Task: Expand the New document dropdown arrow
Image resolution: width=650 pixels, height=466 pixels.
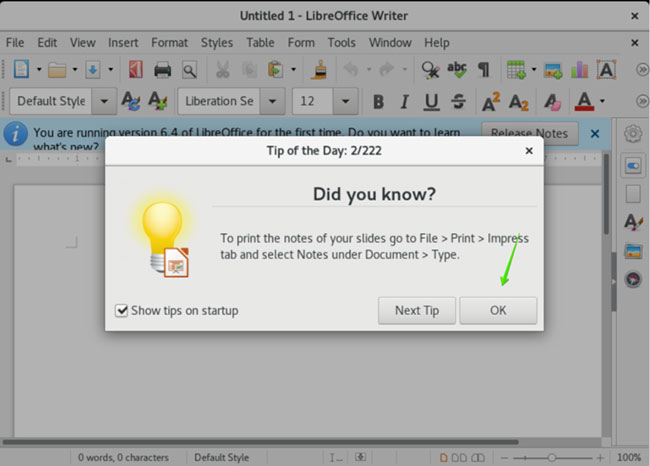Action: pos(39,69)
